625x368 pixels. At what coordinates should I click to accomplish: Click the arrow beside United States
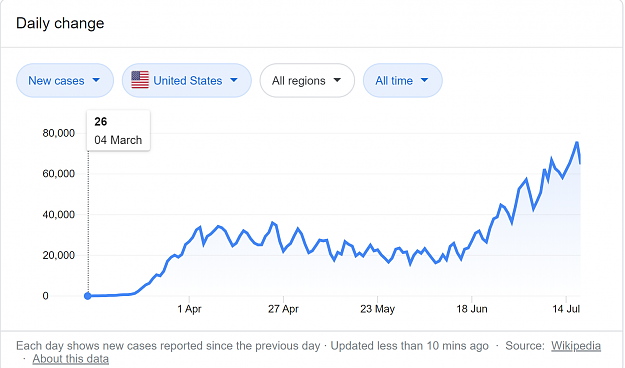coord(234,80)
